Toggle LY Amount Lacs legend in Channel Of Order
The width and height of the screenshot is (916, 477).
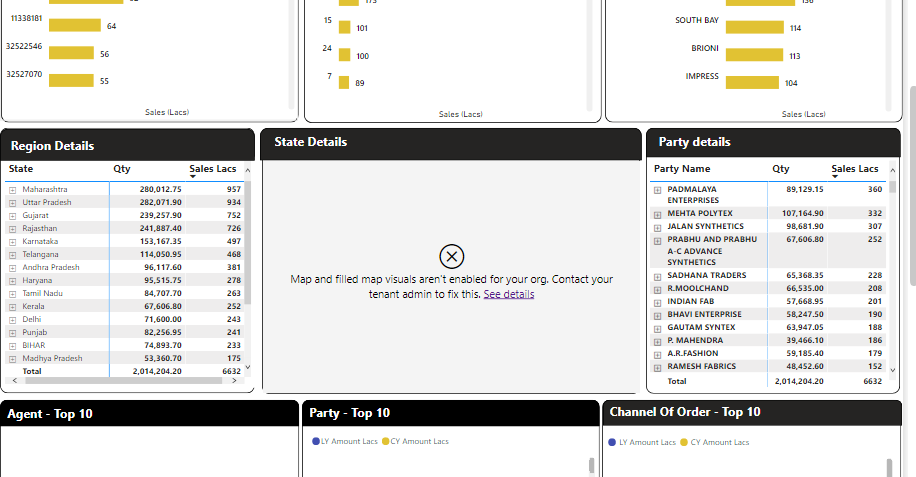pyautogui.click(x=642, y=443)
